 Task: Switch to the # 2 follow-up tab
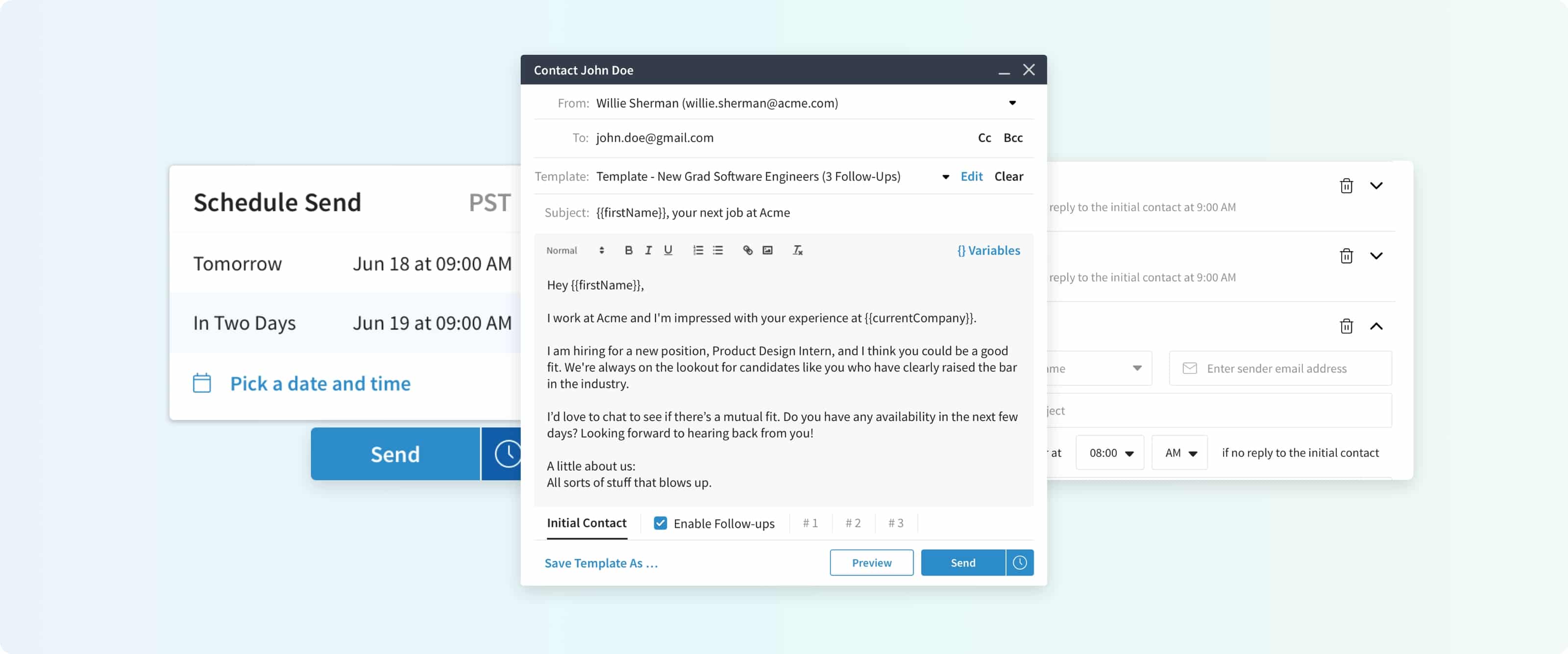click(853, 523)
